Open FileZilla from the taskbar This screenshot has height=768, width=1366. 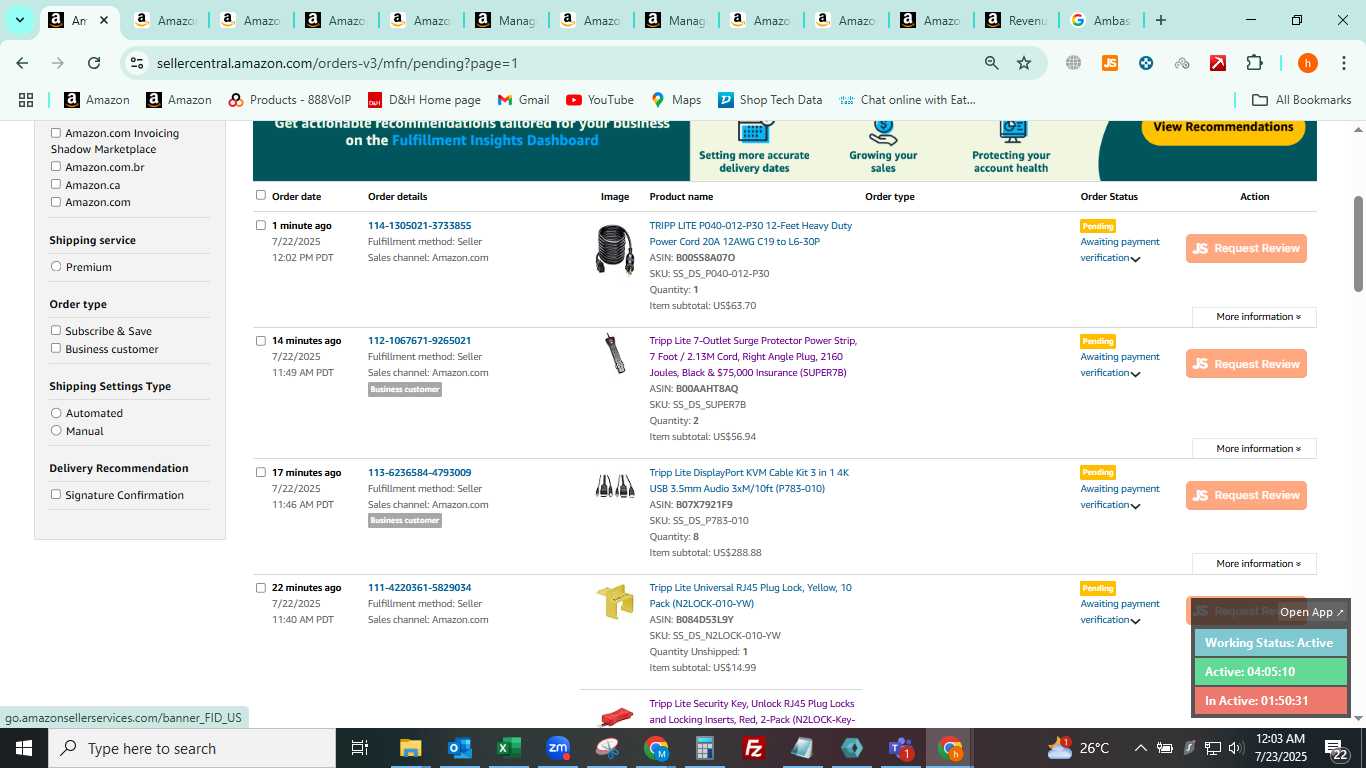point(754,748)
